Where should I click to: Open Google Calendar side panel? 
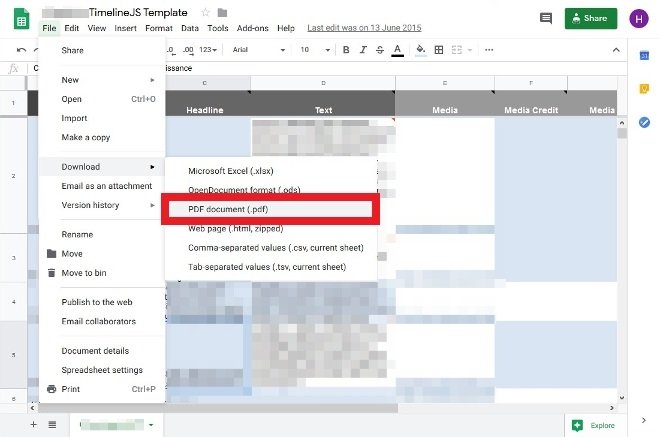(644, 55)
